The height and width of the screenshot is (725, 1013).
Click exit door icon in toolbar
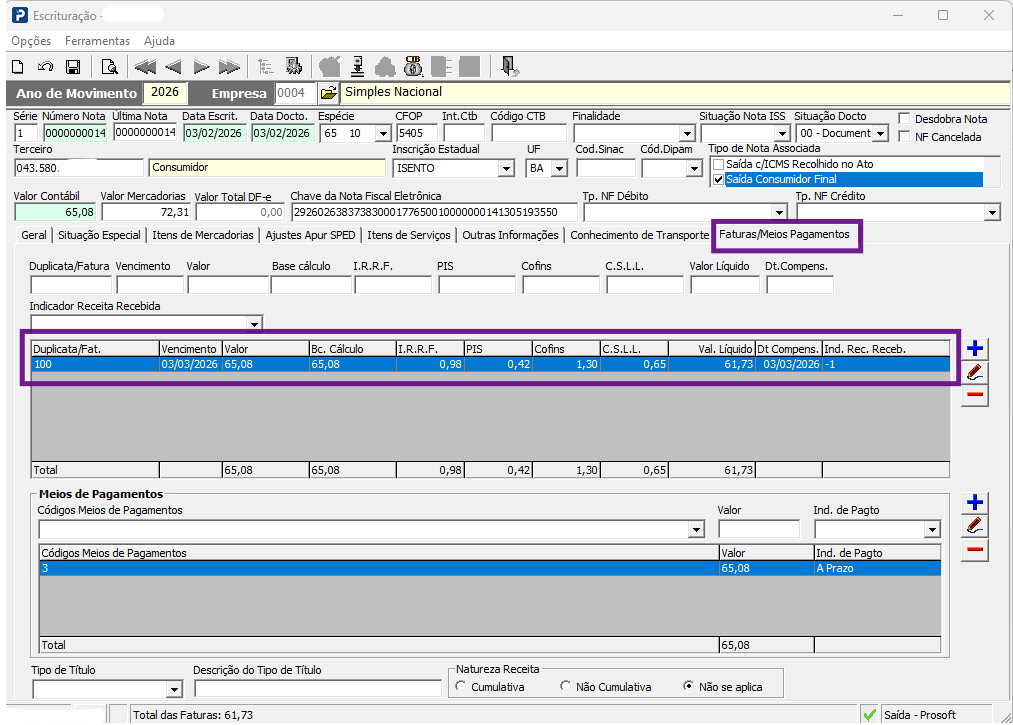509,67
